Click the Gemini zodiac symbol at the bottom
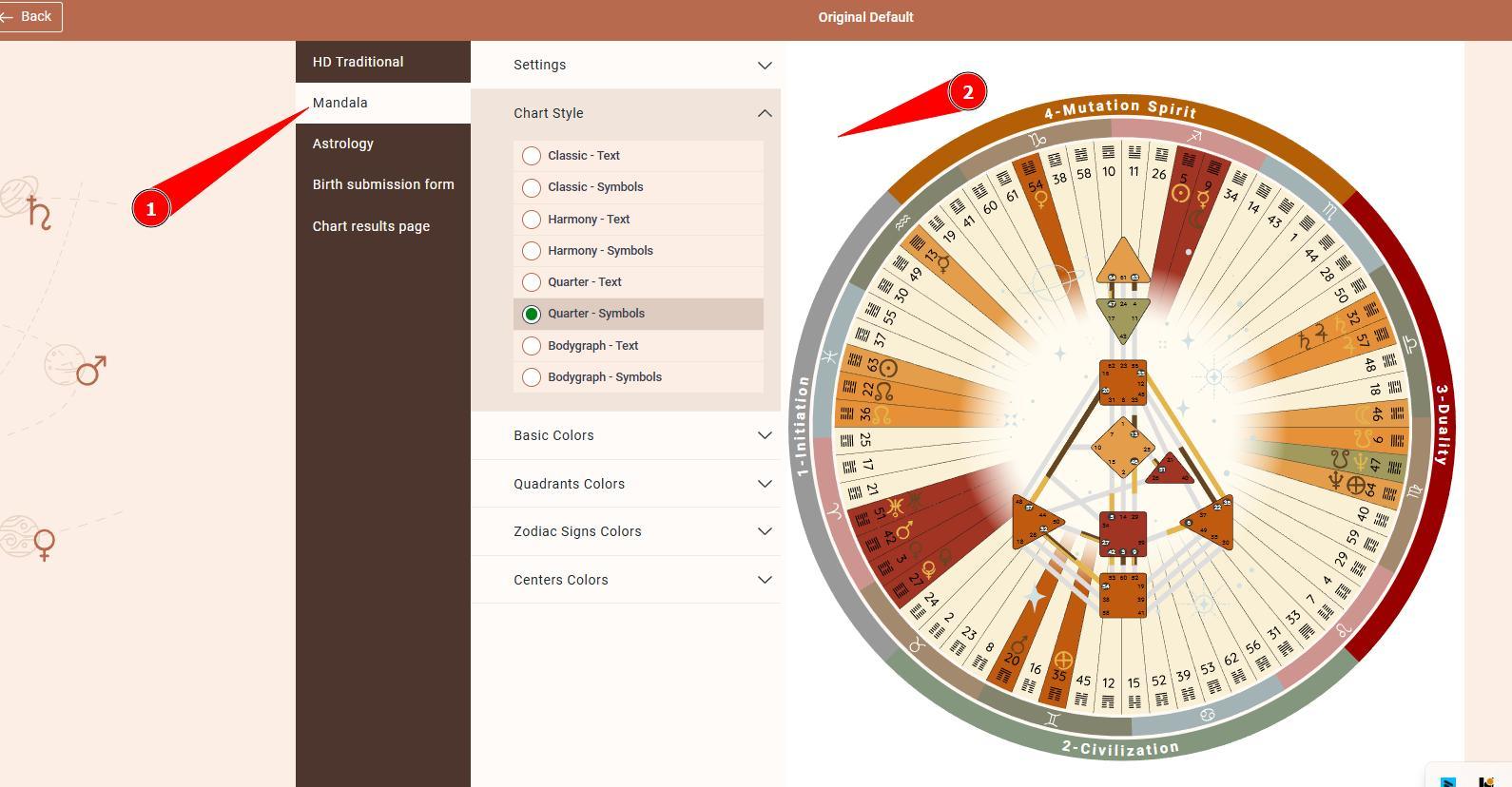Viewport: 1512px width, 787px height. [1052, 720]
